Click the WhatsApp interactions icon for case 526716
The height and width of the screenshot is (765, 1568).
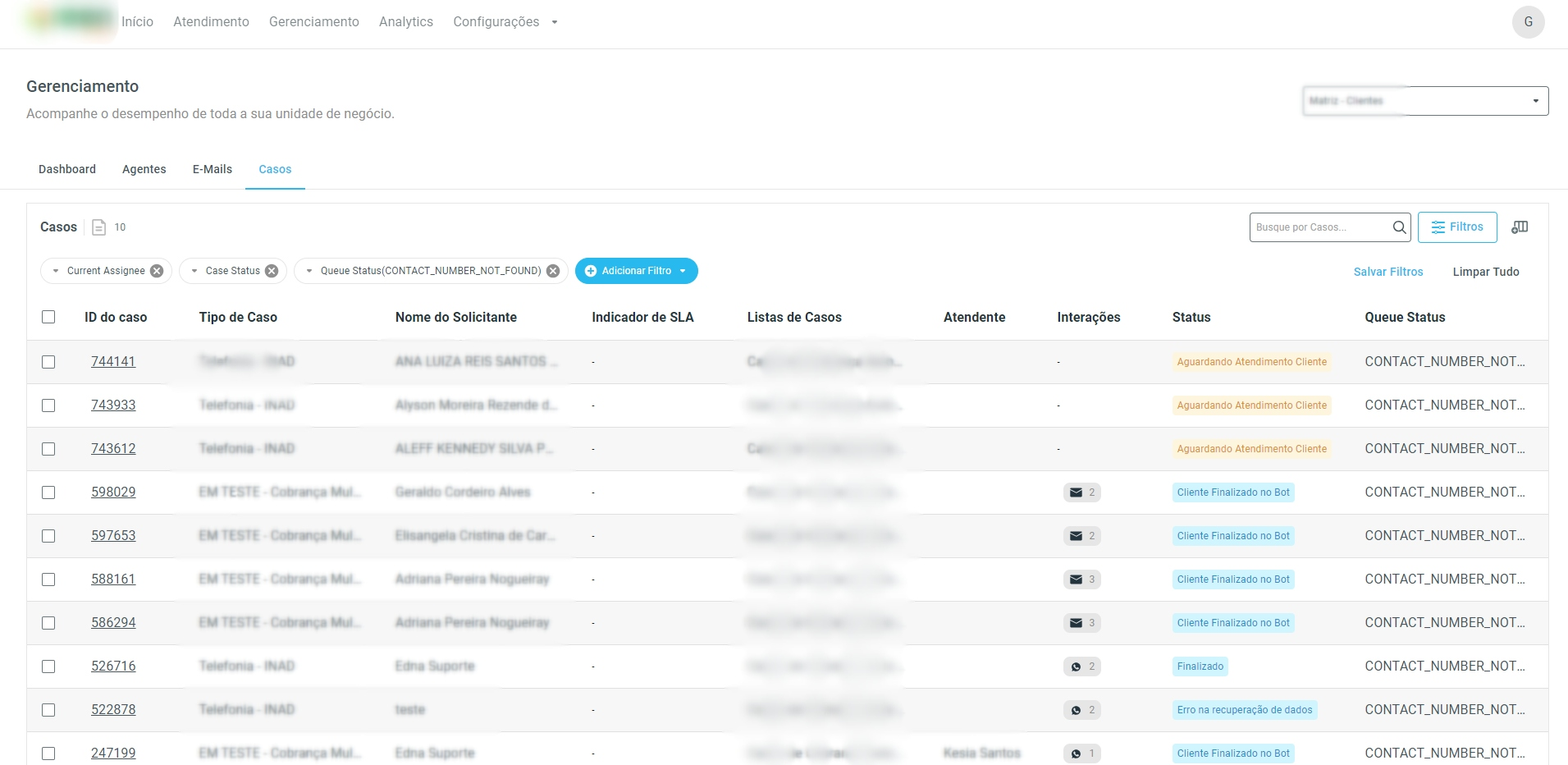1076,667
